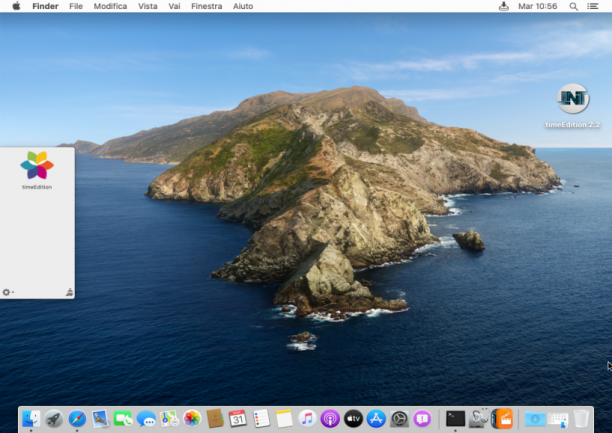The height and width of the screenshot is (433, 612).
Task: Open the Finder menu
Action: pos(45,6)
